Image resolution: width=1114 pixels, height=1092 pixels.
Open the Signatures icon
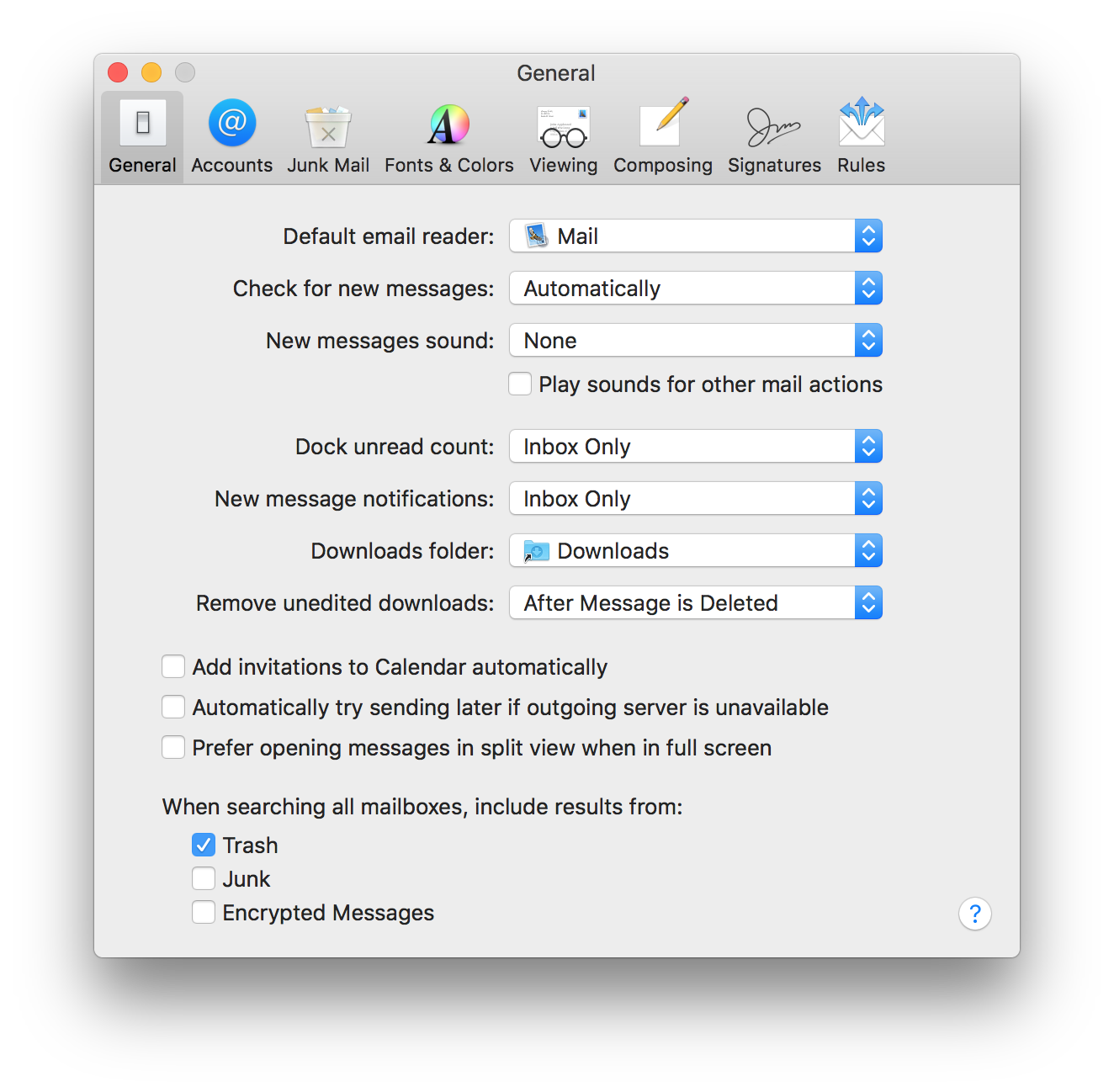tap(774, 126)
